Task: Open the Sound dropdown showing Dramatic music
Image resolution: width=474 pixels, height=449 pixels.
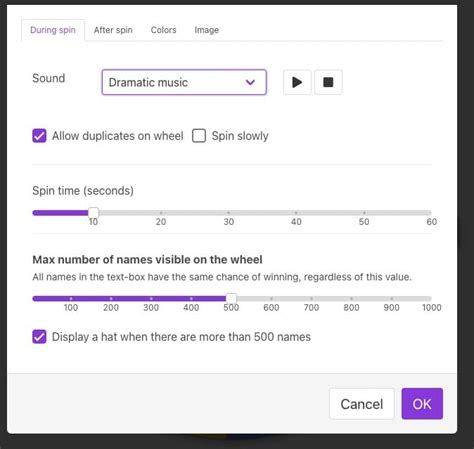Action: (184, 82)
